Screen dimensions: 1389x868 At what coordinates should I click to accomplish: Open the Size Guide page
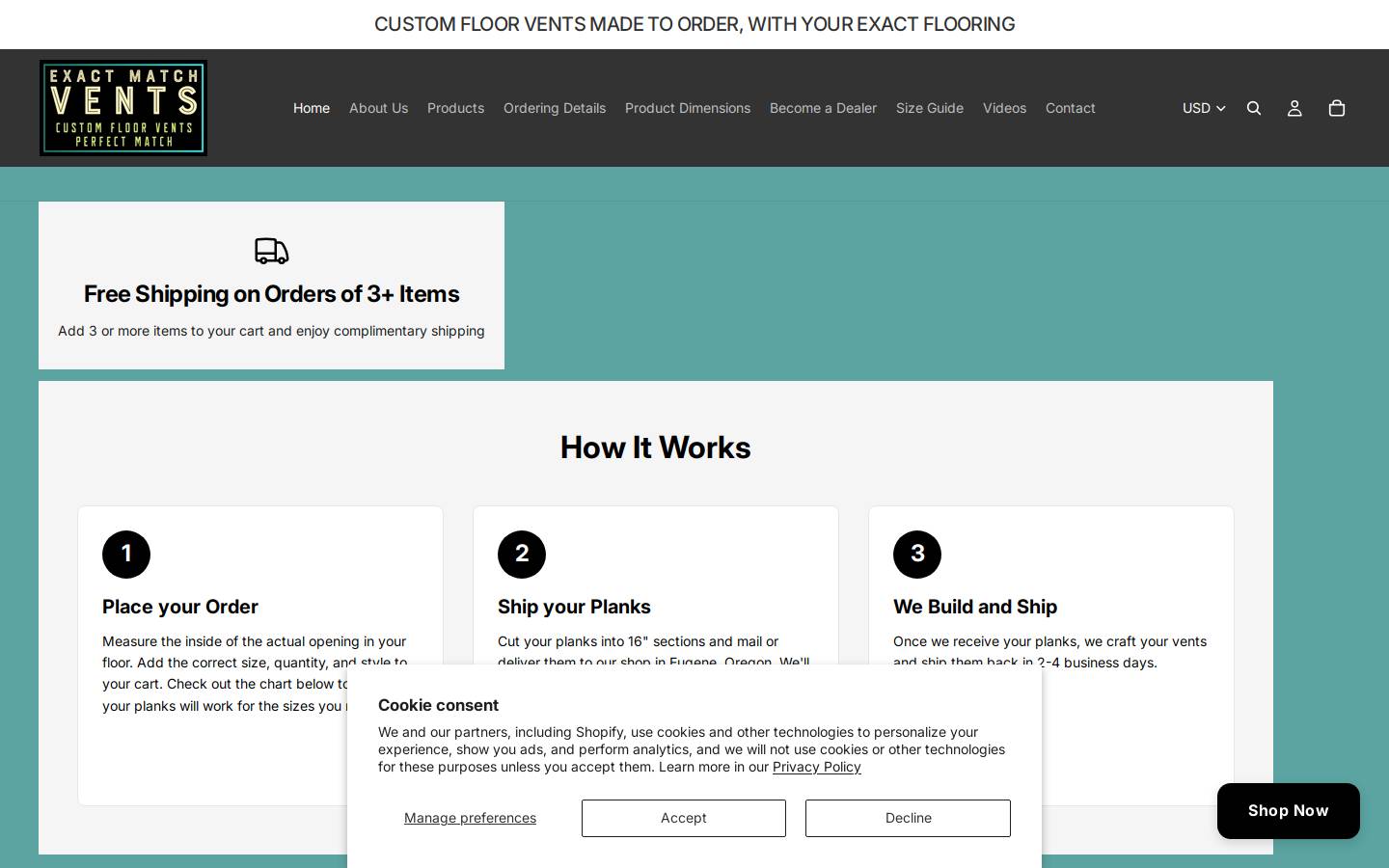point(930,108)
